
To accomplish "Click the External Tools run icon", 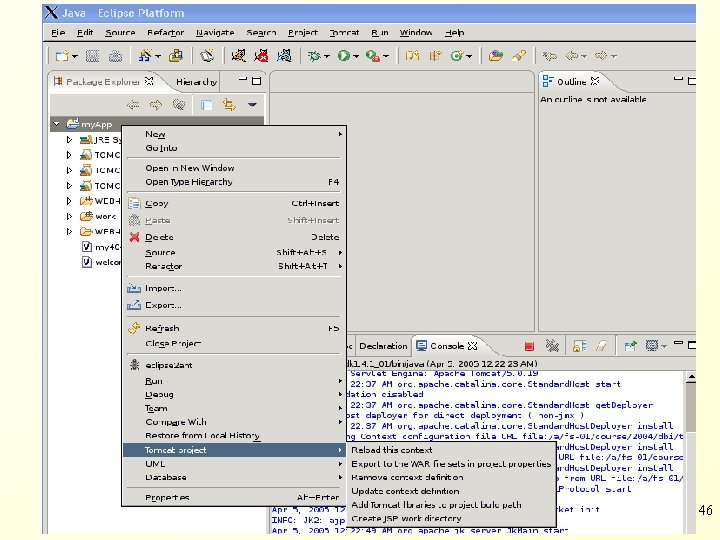I will point(373,56).
